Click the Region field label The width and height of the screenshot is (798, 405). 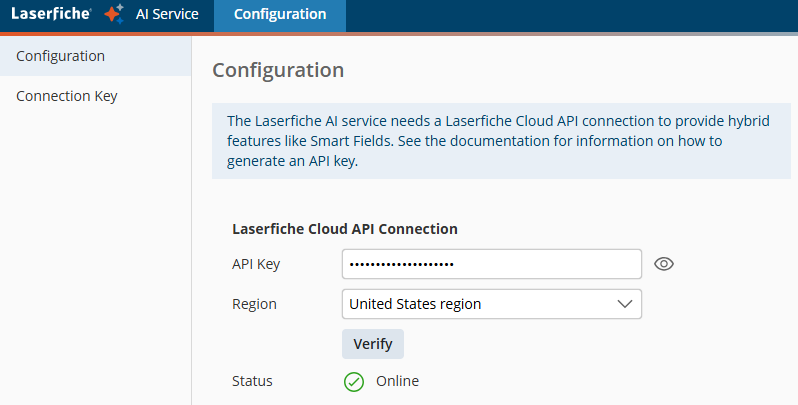[x=254, y=304]
